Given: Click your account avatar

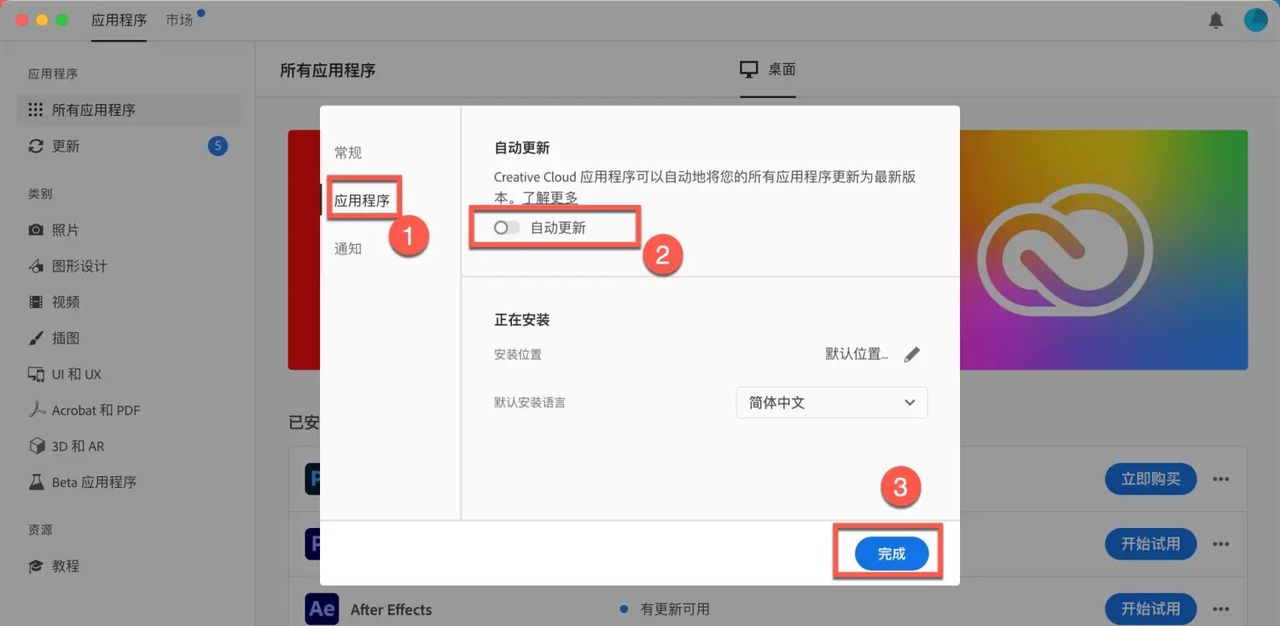Looking at the screenshot, I should pos(1254,18).
